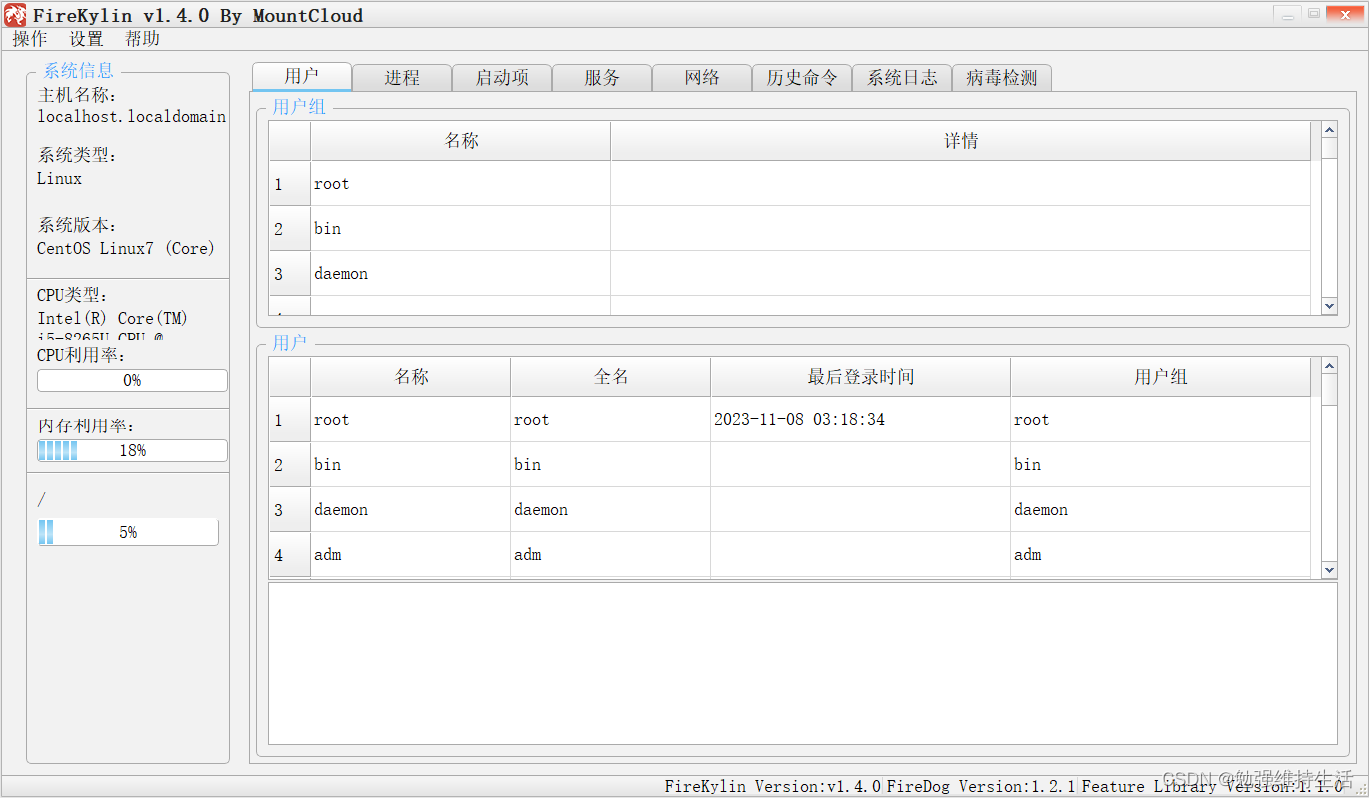Click the 名称 column header in users table
Screen dimensions: 1369x798
pyautogui.click(x=410, y=376)
